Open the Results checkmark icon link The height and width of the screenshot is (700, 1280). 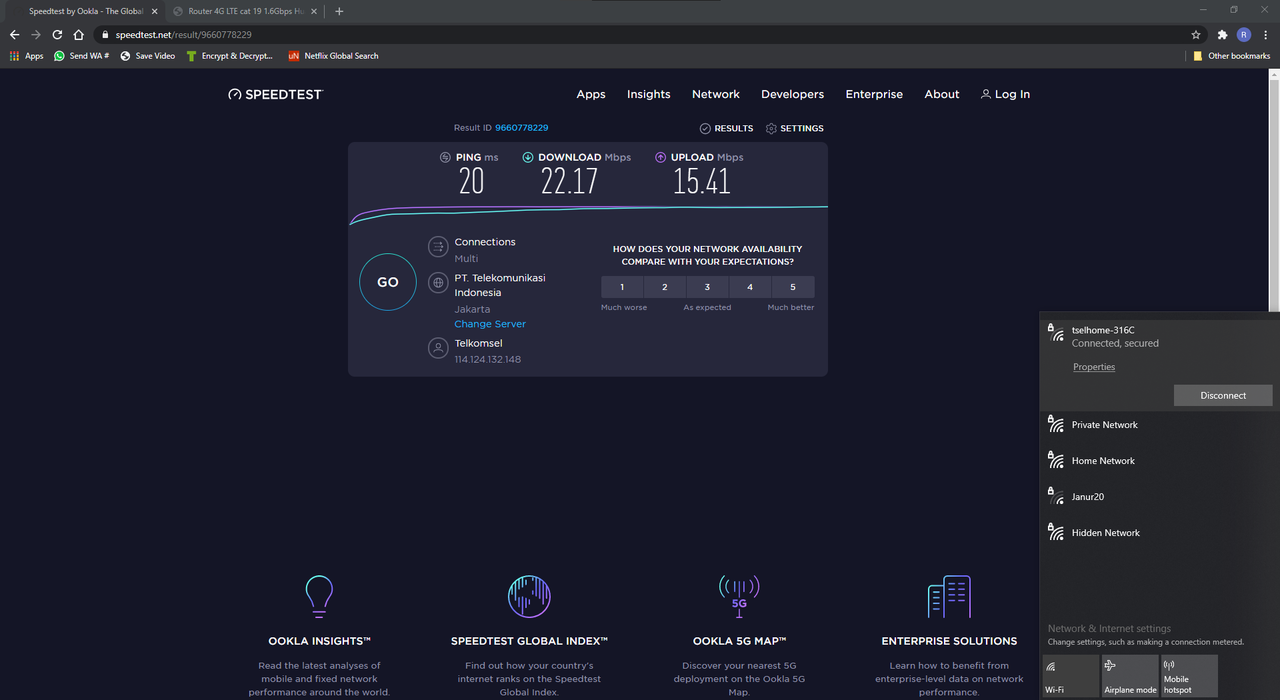click(705, 128)
